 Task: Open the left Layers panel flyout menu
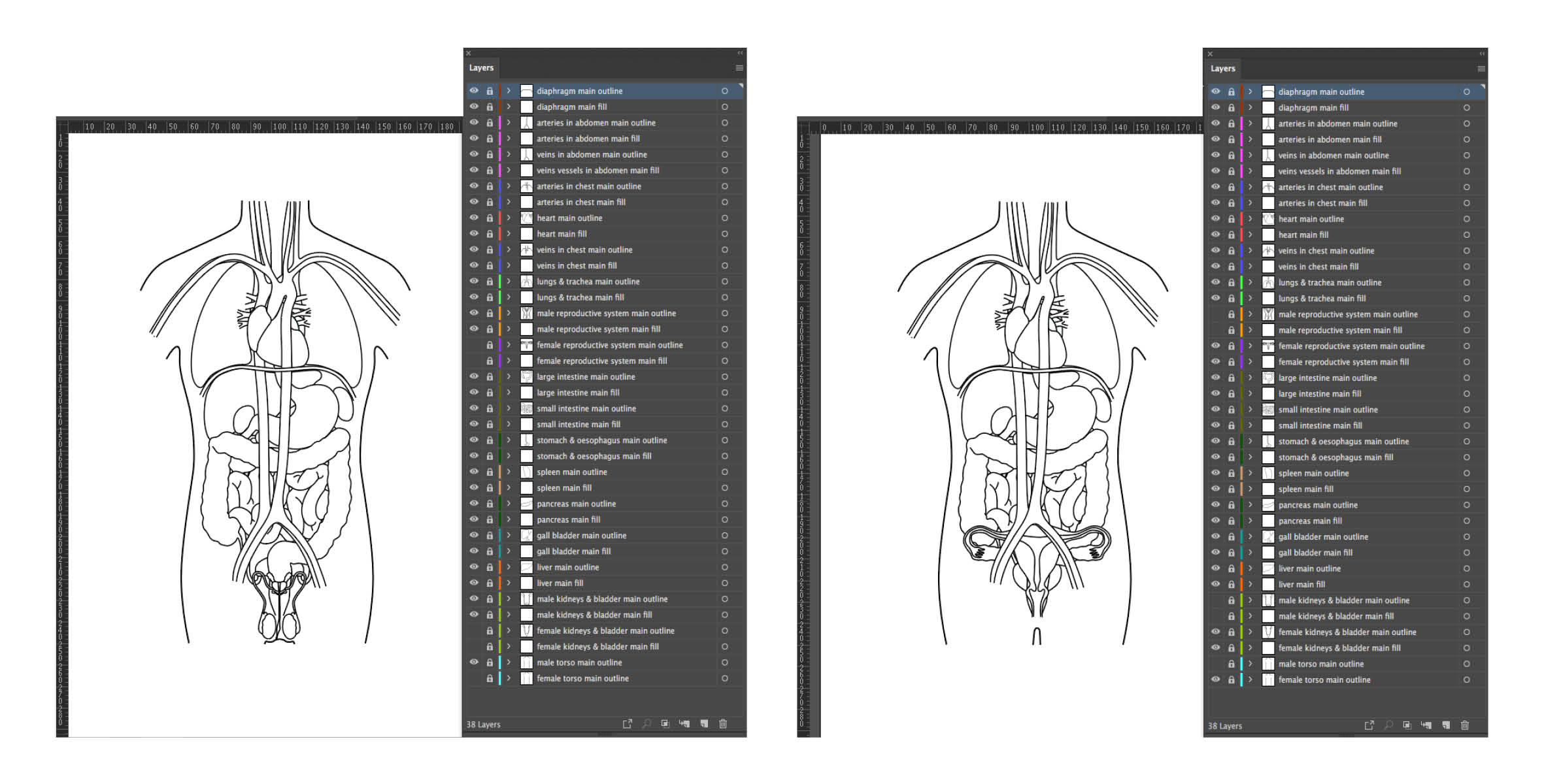[x=739, y=67]
